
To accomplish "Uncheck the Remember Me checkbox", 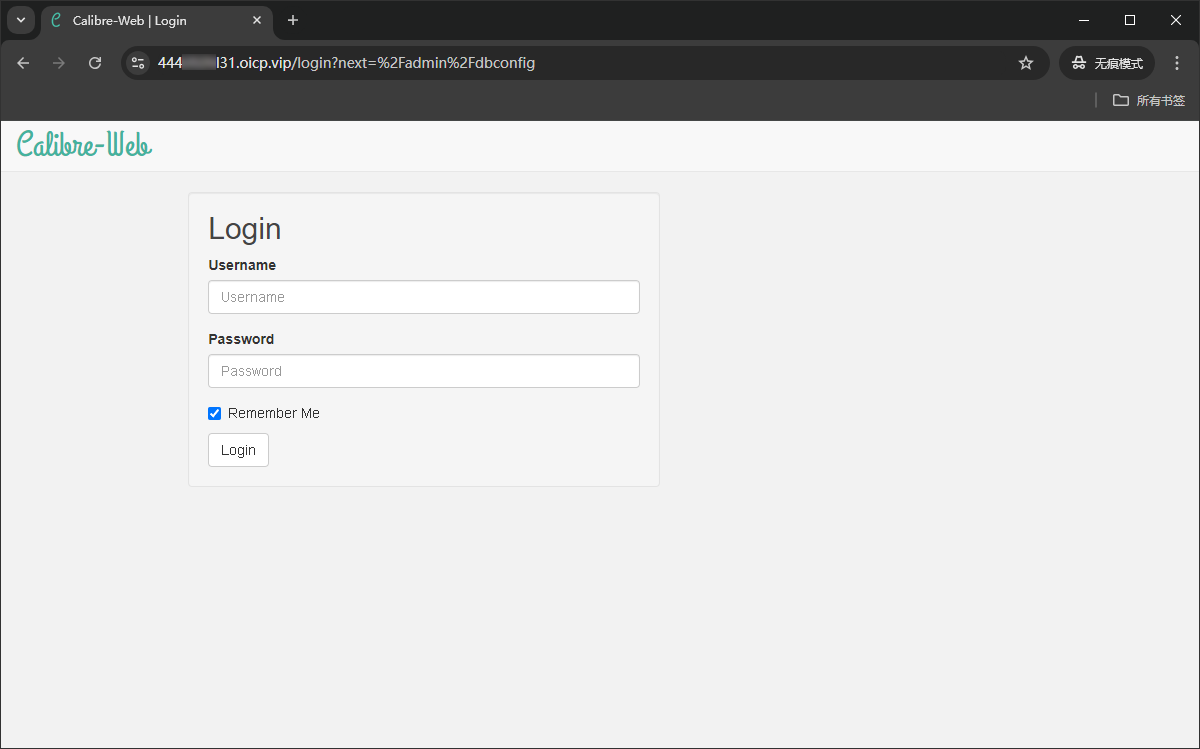I will [214, 413].
